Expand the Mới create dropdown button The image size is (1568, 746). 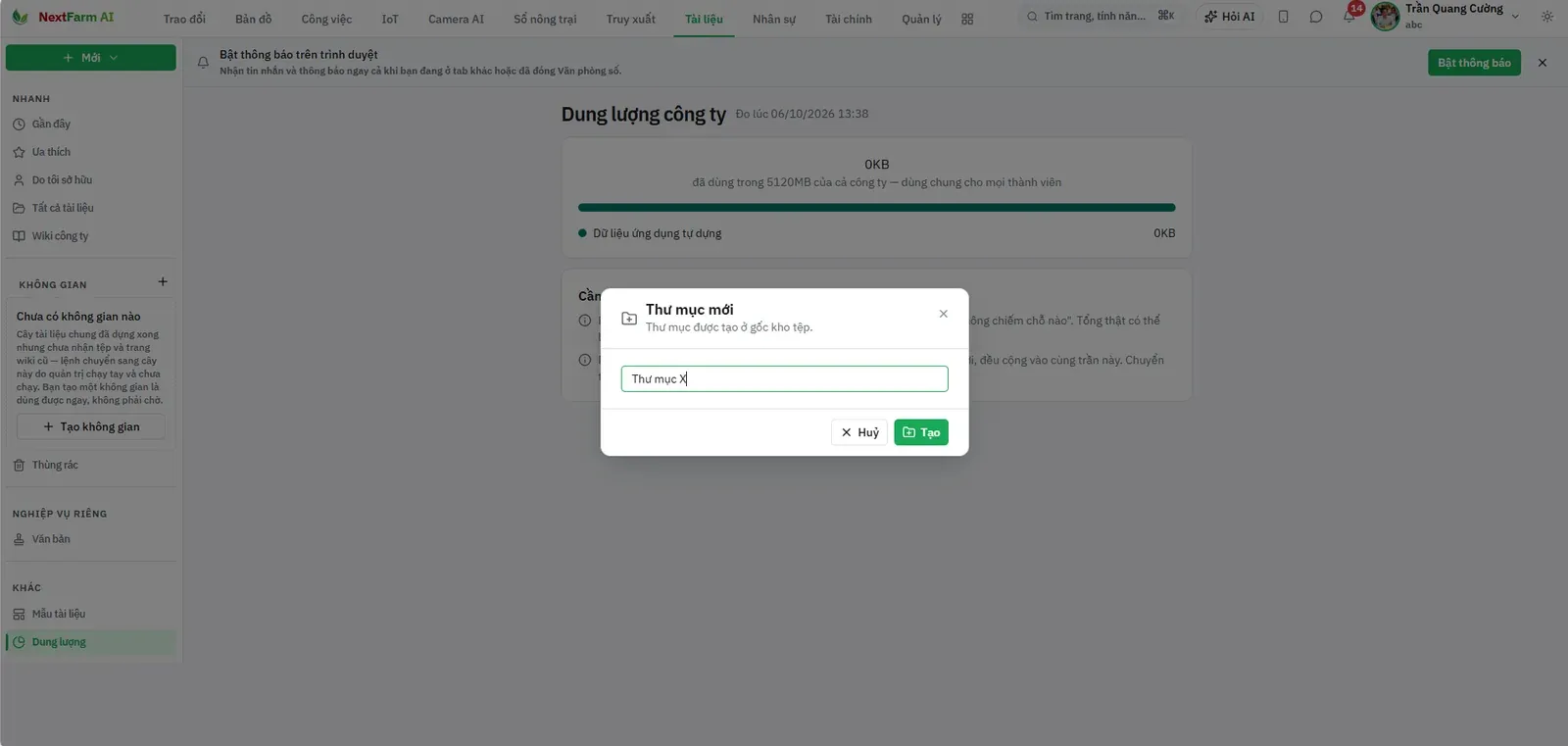click(91, 58)
